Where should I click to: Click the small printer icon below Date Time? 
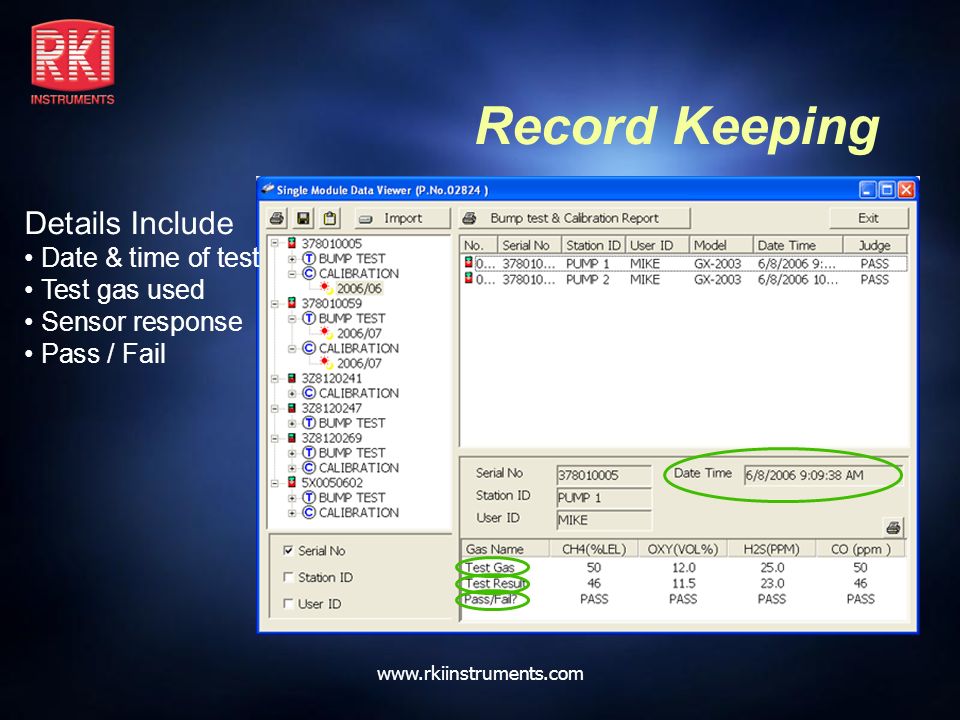tap(893, 527)
